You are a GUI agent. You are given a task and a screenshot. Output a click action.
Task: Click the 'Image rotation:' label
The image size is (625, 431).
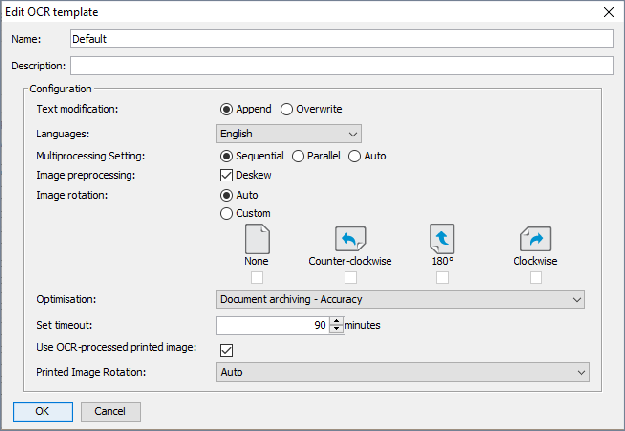click(x=72, y=195)
